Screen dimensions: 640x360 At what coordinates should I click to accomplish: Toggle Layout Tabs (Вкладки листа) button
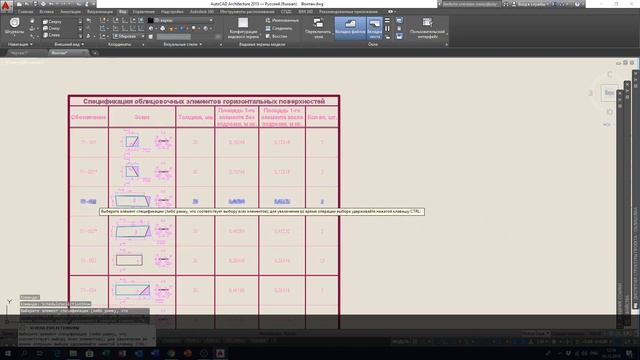click(x=374, y=28)
